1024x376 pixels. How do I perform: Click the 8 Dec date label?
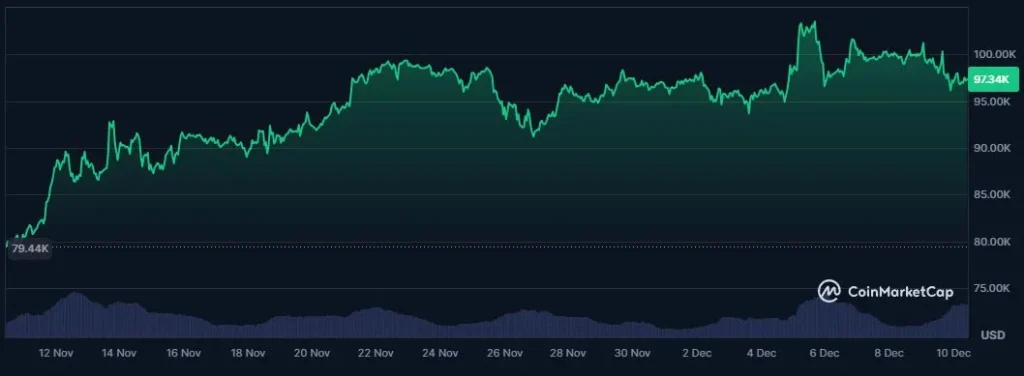tap(889, 353)
